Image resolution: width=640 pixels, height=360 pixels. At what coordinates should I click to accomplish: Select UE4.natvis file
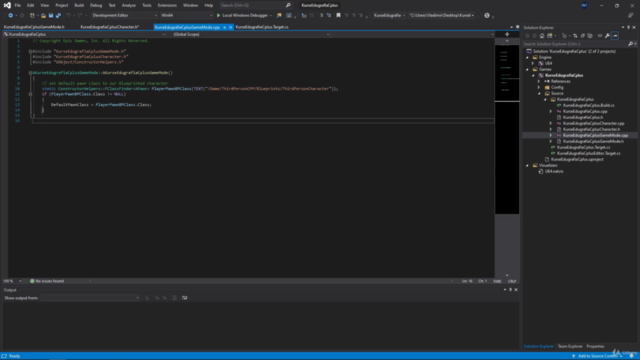[554, 171]
